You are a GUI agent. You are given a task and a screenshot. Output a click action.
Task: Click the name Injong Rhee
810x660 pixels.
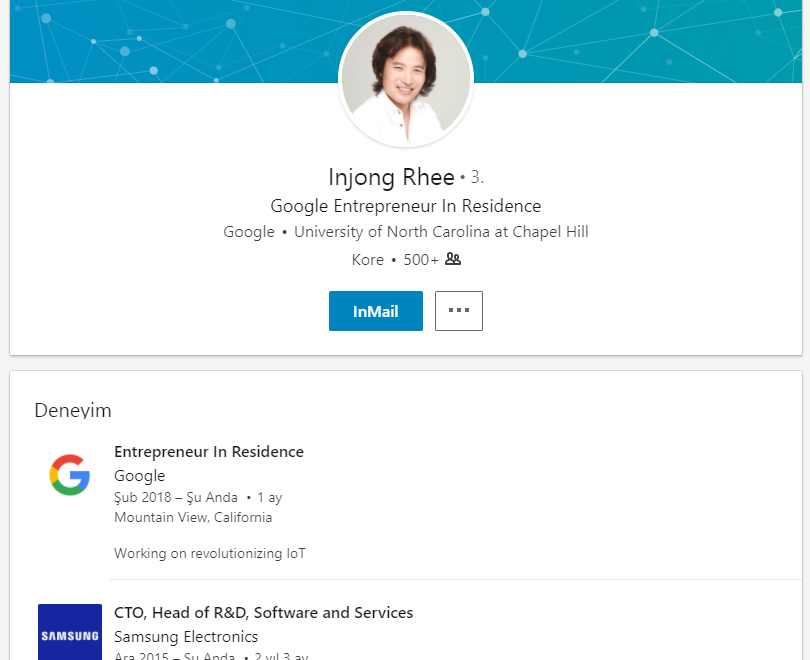[392, 177]
